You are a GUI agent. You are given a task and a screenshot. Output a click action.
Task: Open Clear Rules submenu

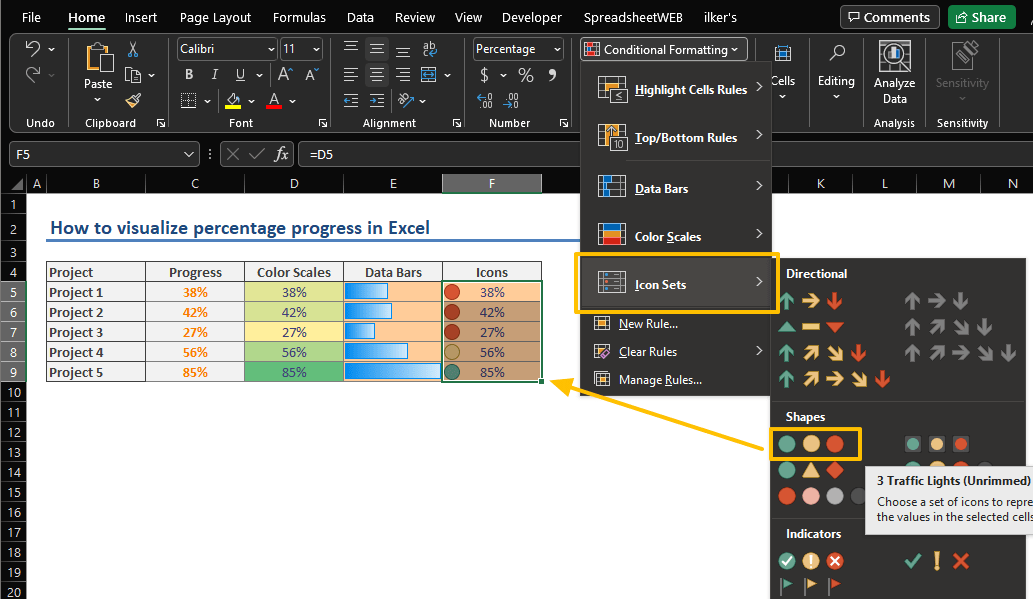676,351
